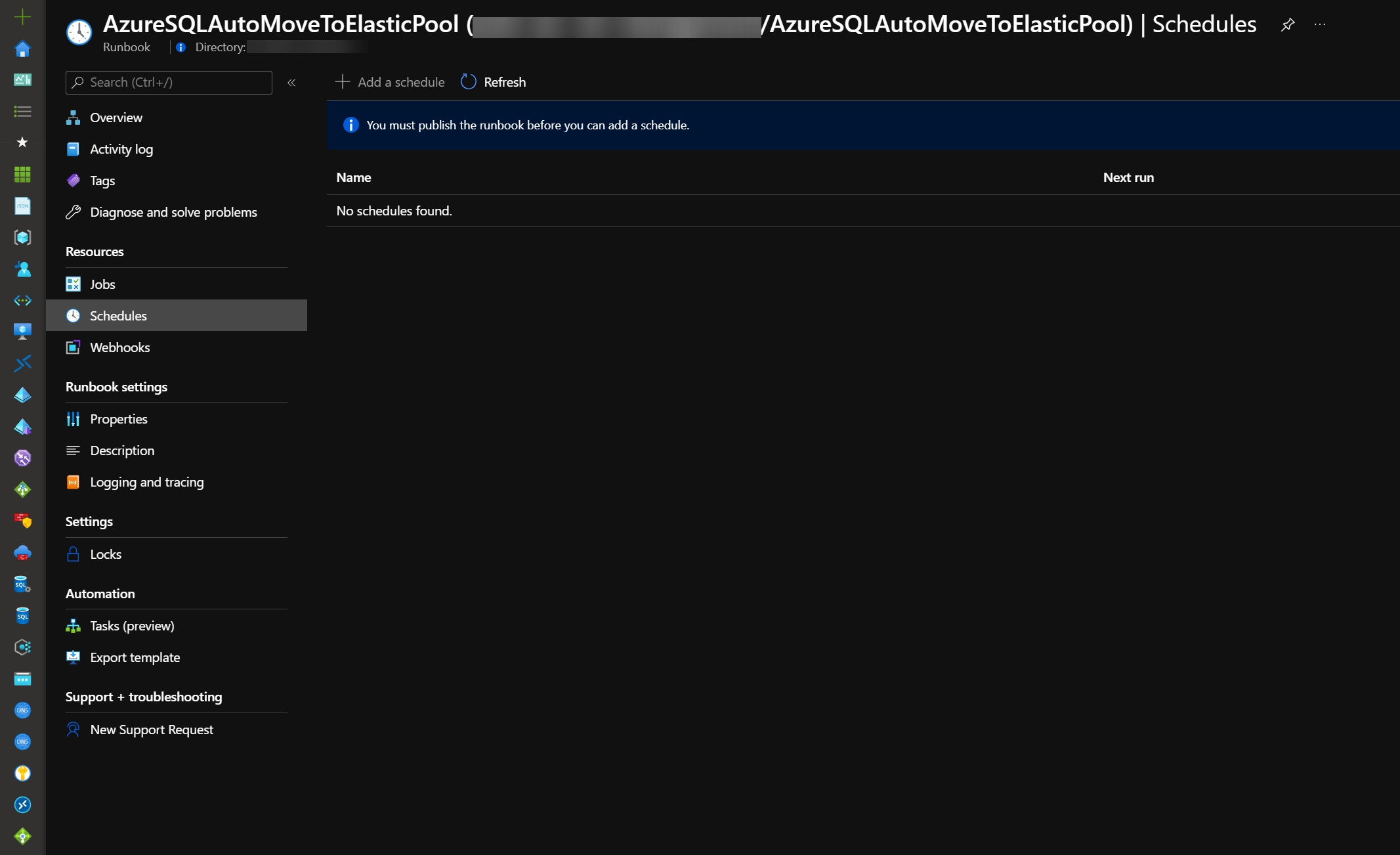
Task: Open Export template
Action: [x=135, y=657]
